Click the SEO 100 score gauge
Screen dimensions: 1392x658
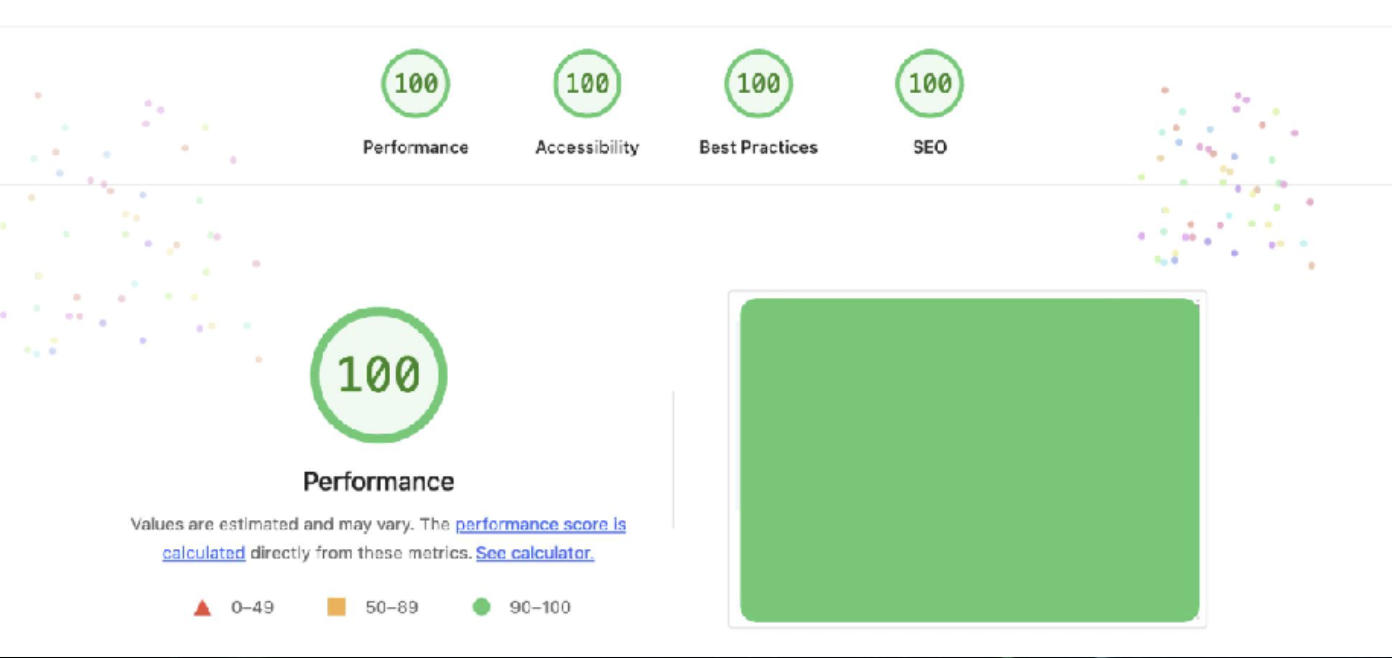coord(929,84)
